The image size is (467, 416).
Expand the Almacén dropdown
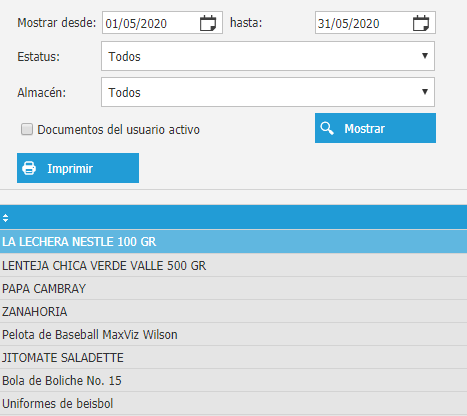(x=268, y=92)
